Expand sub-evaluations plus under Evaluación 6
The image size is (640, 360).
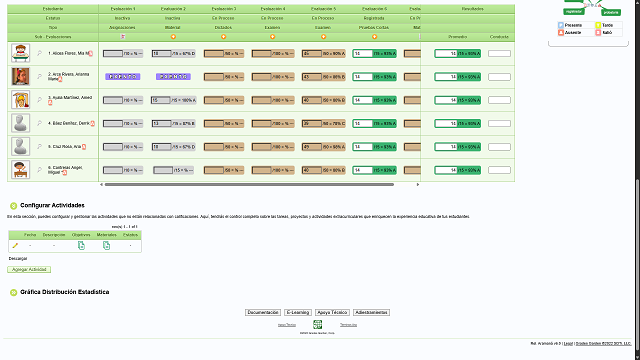(374, 37)
